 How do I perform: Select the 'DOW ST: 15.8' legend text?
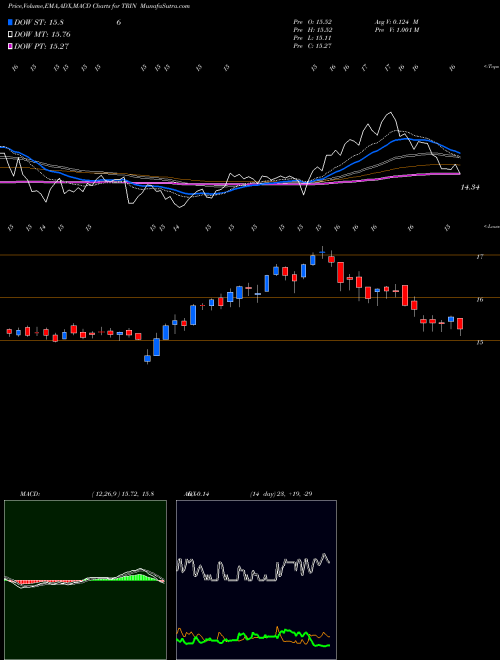tap(39, 23)
